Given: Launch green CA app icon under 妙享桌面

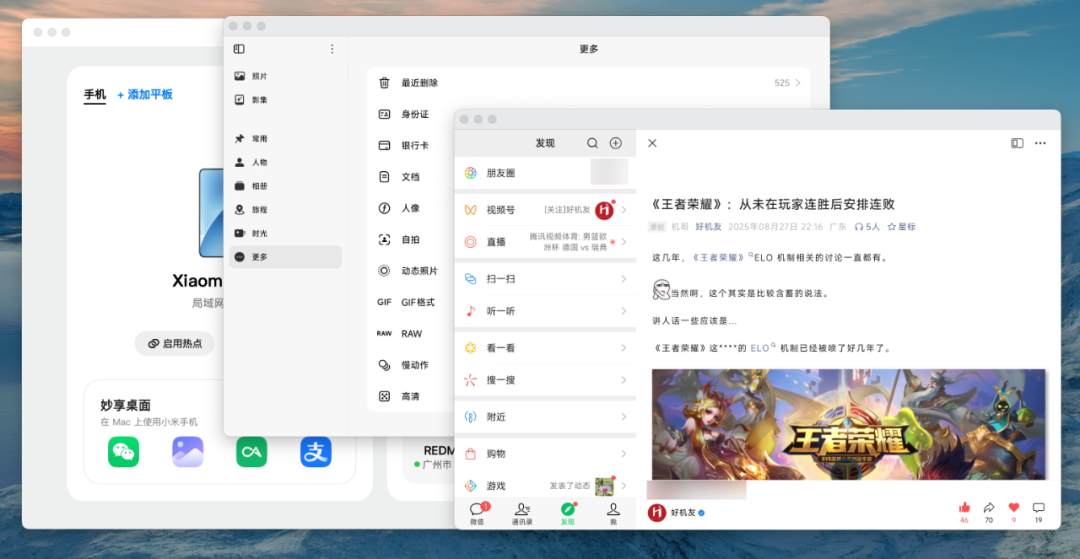Looking at the screenshot, I should click(251, 452).
